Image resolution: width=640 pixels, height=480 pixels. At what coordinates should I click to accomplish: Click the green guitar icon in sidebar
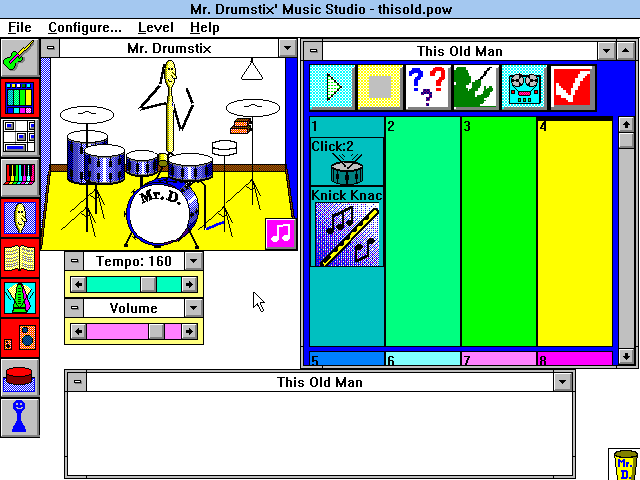point(20,57)
